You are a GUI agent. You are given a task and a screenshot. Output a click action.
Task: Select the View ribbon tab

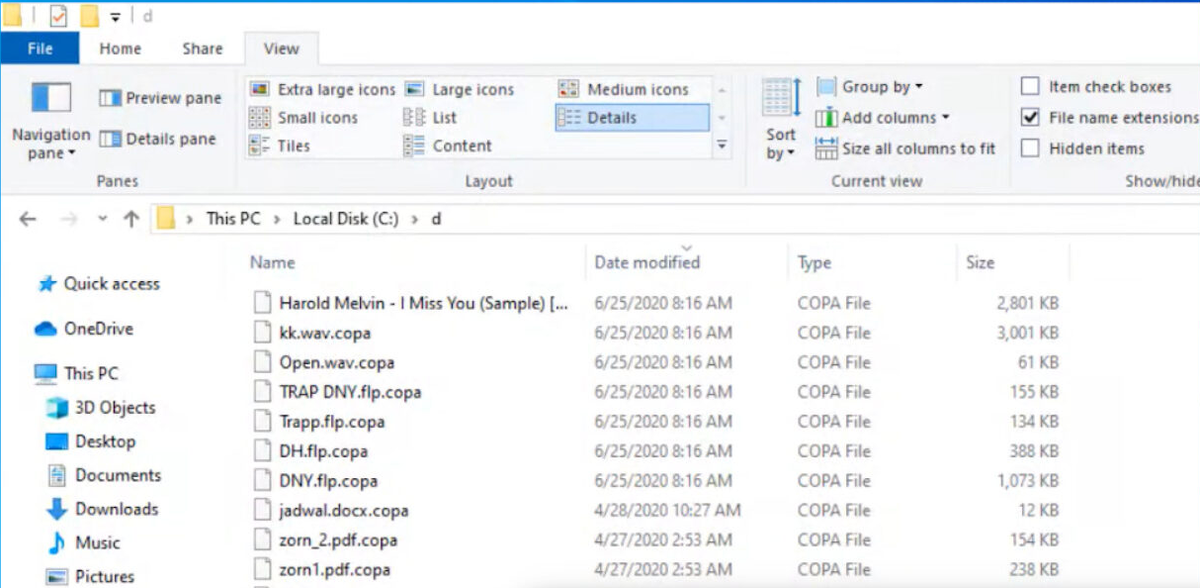coord(281,48)
